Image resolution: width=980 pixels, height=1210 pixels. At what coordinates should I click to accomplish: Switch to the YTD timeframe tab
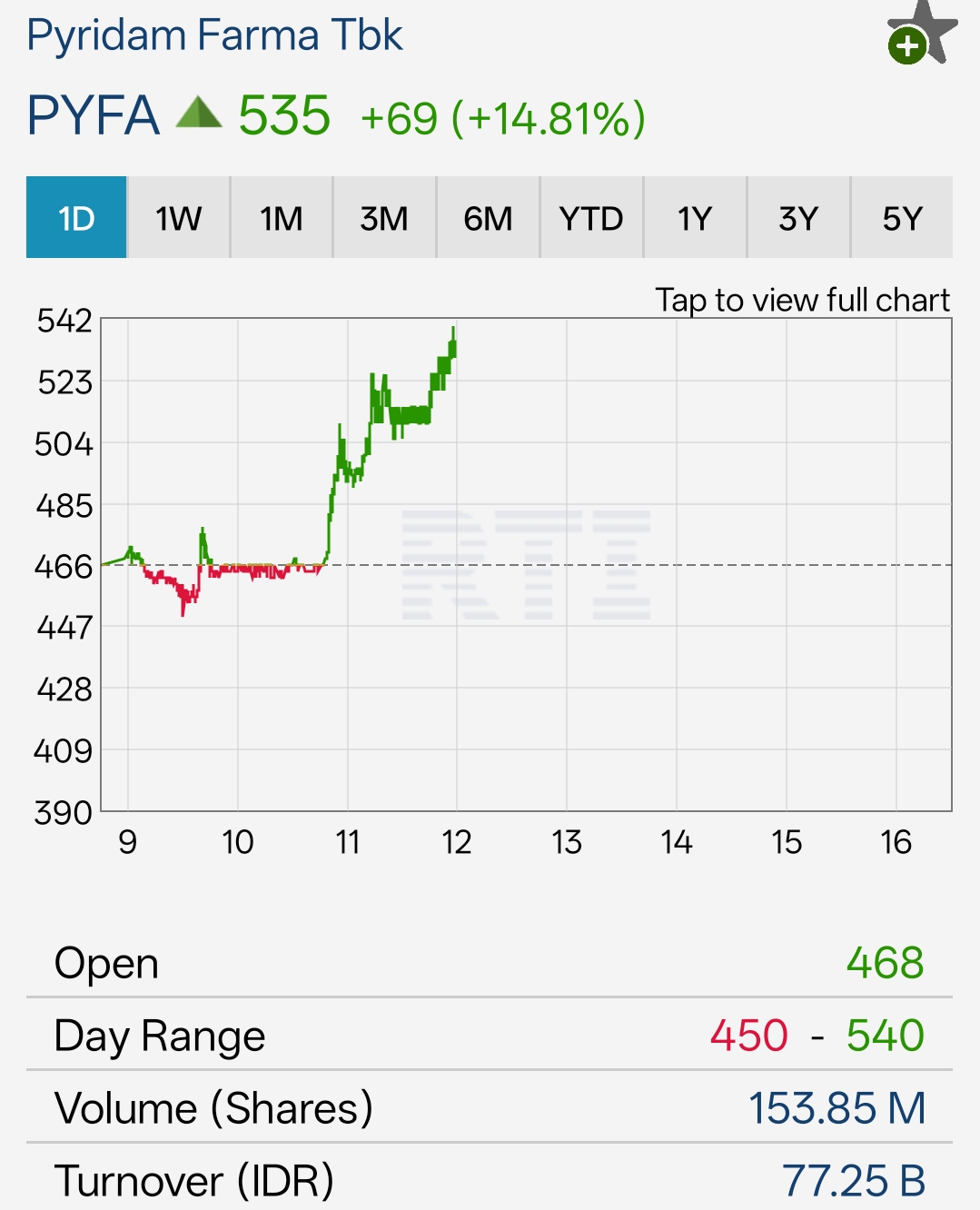(x=591, y=218)
